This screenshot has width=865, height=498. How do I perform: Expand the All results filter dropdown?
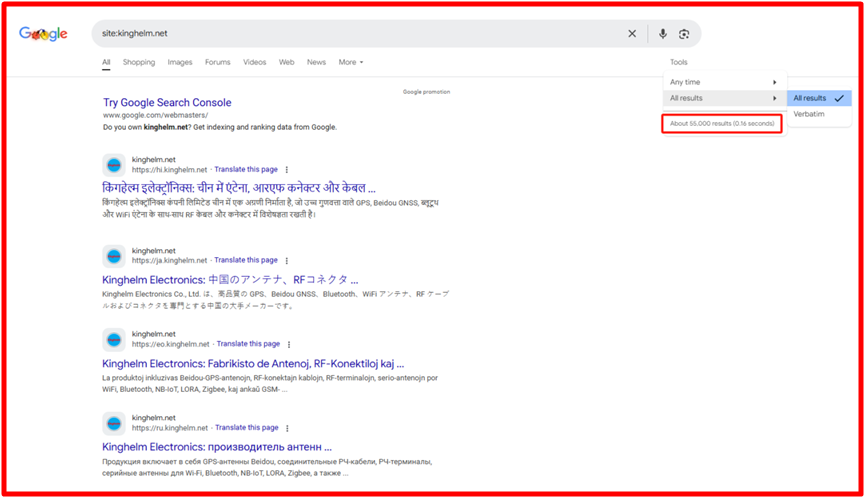point(723,98)
